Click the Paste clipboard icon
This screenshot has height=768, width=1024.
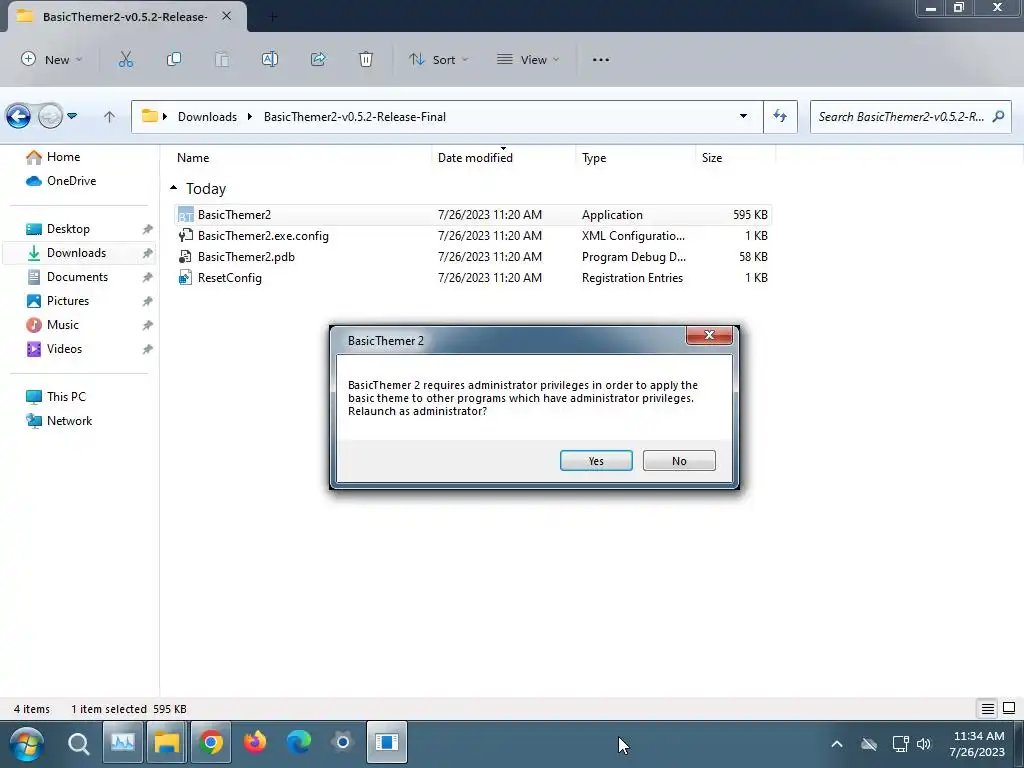coord(222,59)
